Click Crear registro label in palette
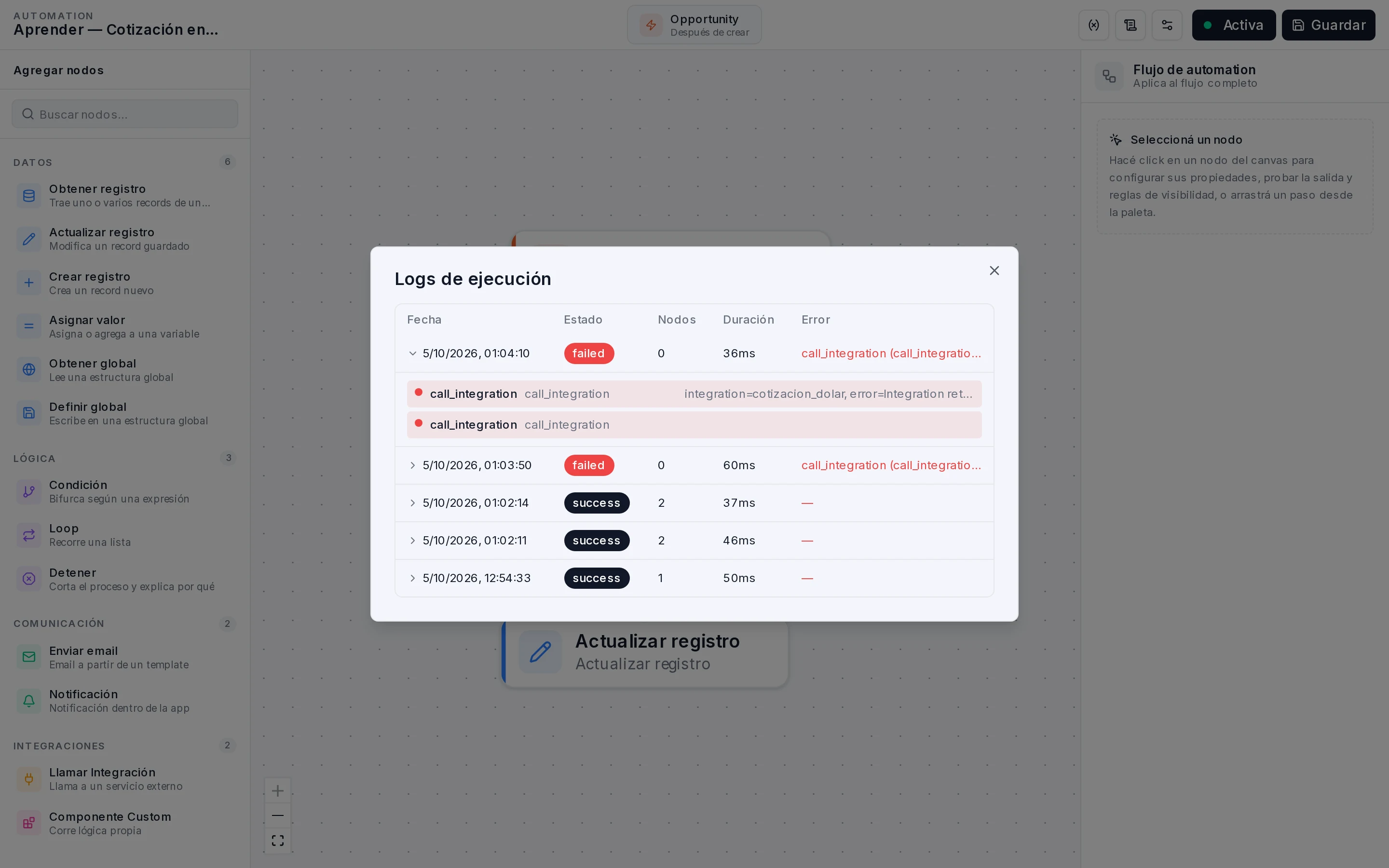Viewport: 1389px width, 868px height. 90,277
